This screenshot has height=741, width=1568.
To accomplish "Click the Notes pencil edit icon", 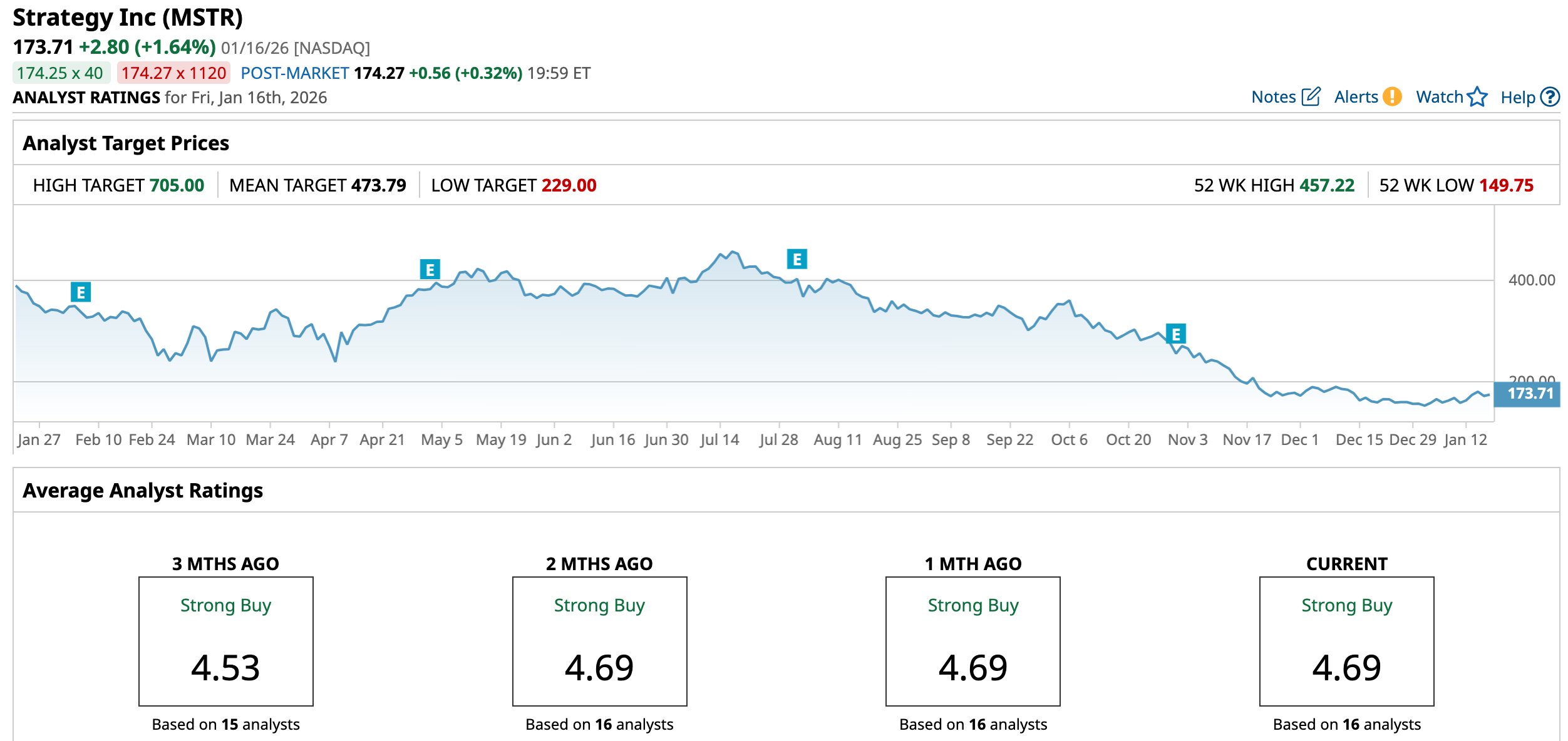I will tap(1311, 97).
